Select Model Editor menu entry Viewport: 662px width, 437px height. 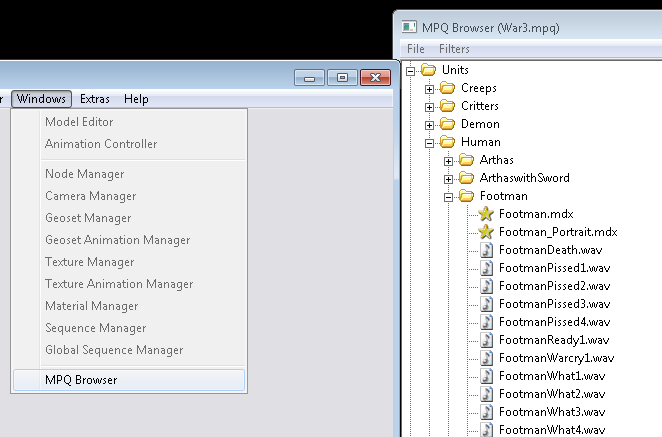coord(129,122)
